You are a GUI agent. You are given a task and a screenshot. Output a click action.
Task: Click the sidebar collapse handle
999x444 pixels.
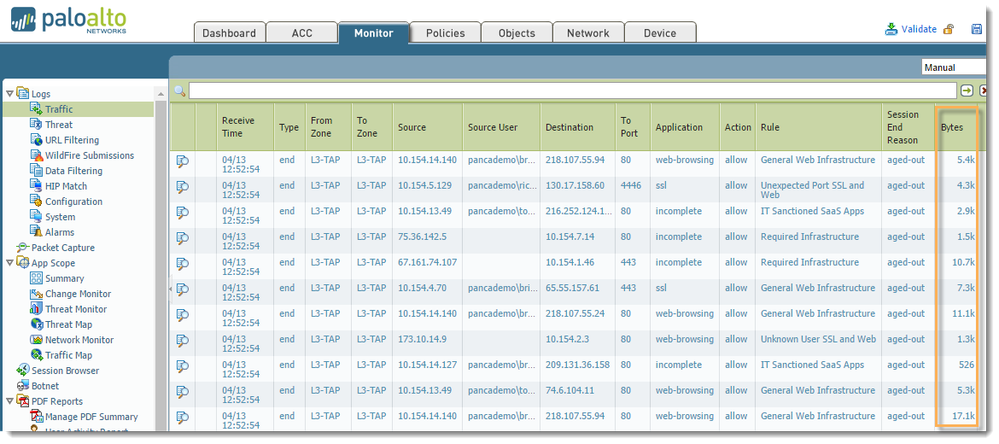pyautogui.click(x=170, y=289)
